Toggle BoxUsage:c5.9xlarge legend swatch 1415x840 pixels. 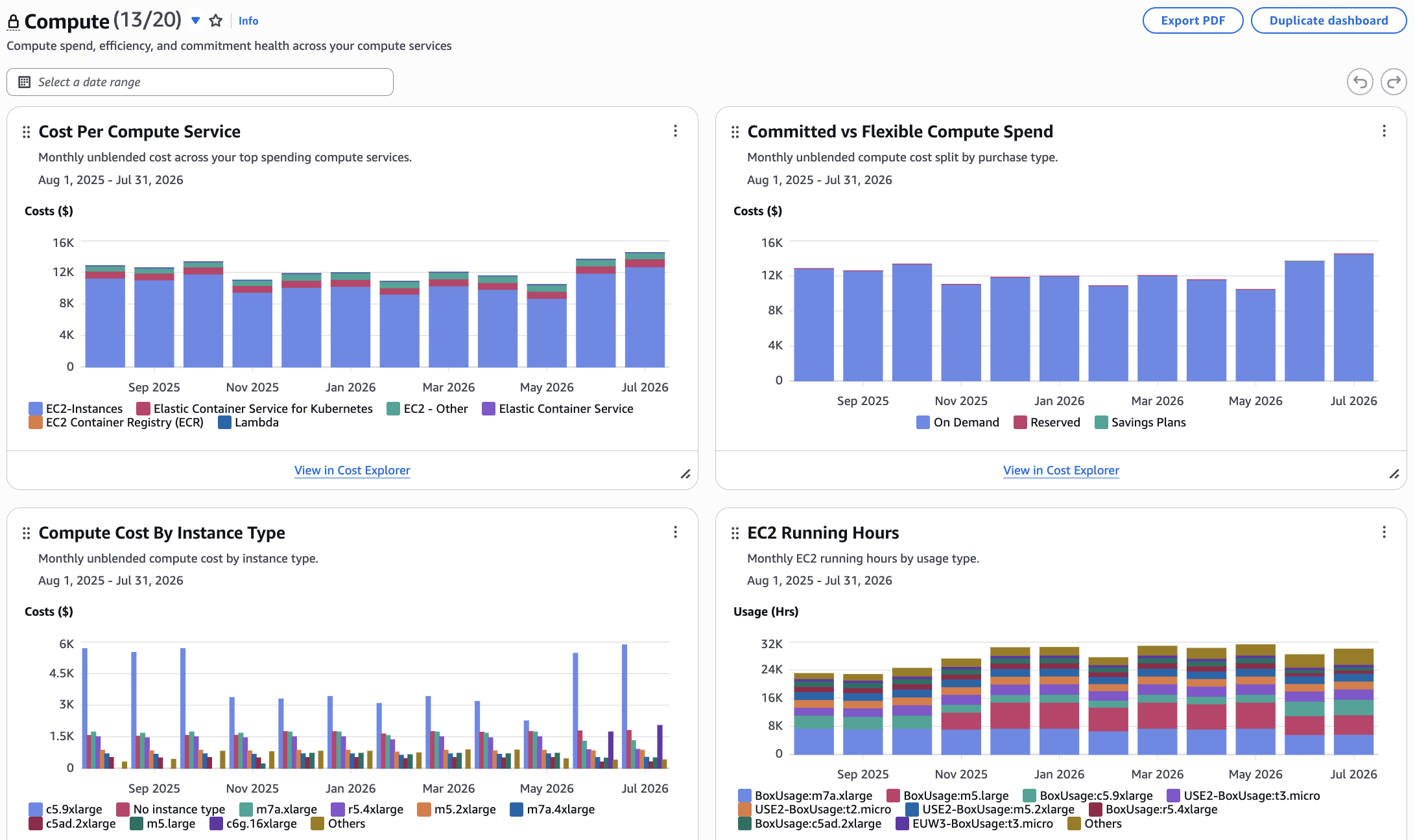[x=1029, y=795]
